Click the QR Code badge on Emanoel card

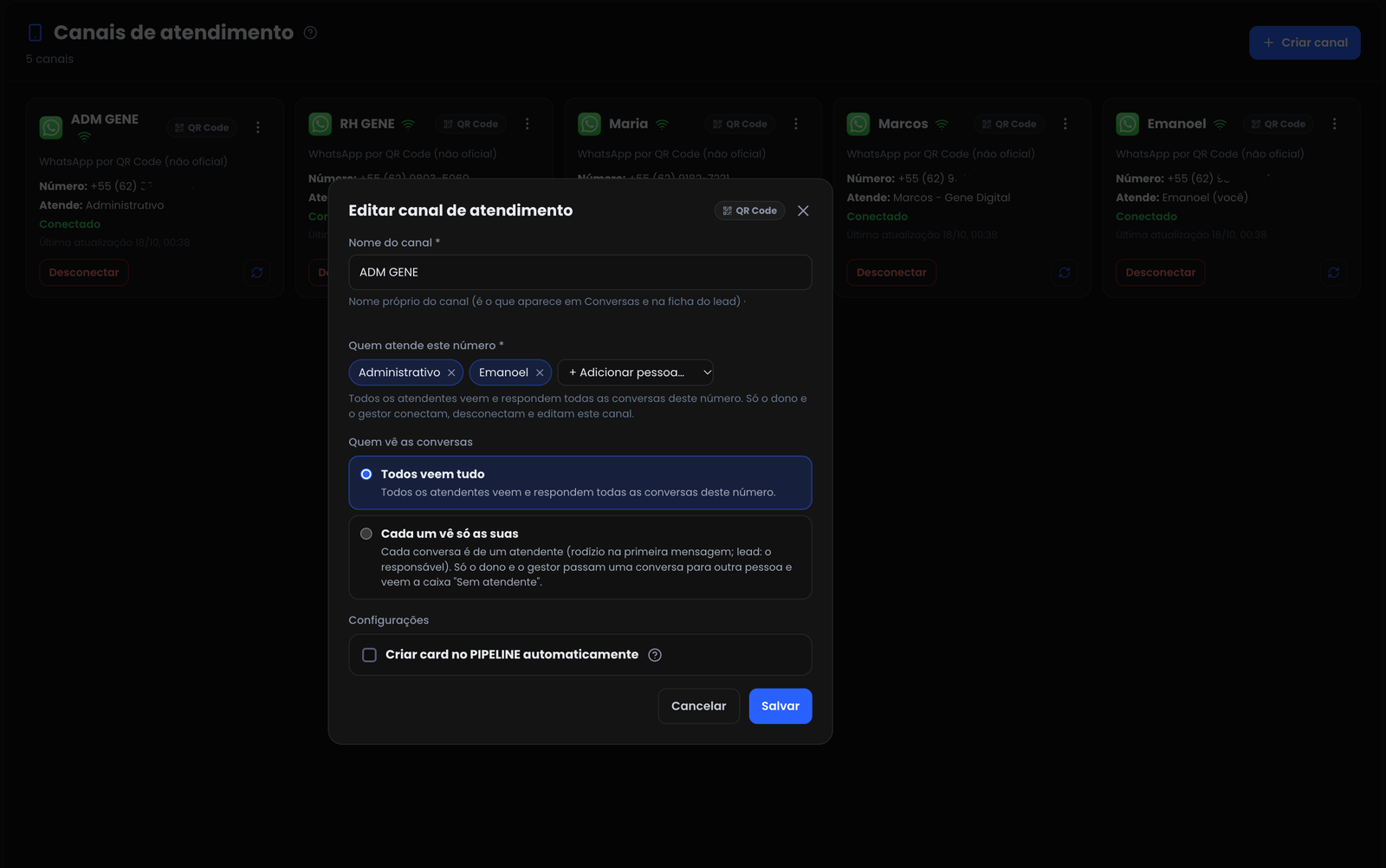(1279, 124)
